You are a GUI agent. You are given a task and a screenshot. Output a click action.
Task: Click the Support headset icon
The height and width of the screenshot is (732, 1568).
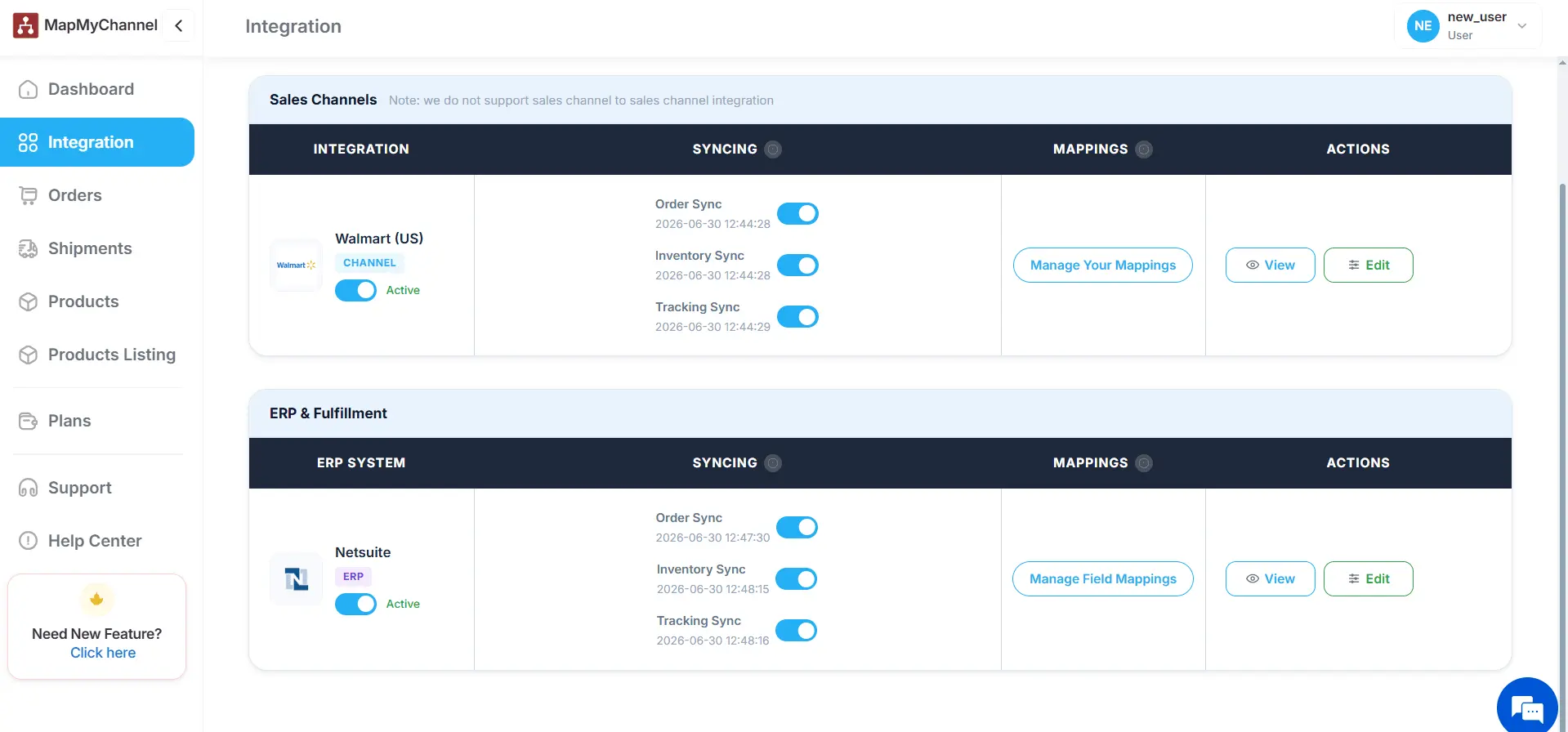pos(28,488)
